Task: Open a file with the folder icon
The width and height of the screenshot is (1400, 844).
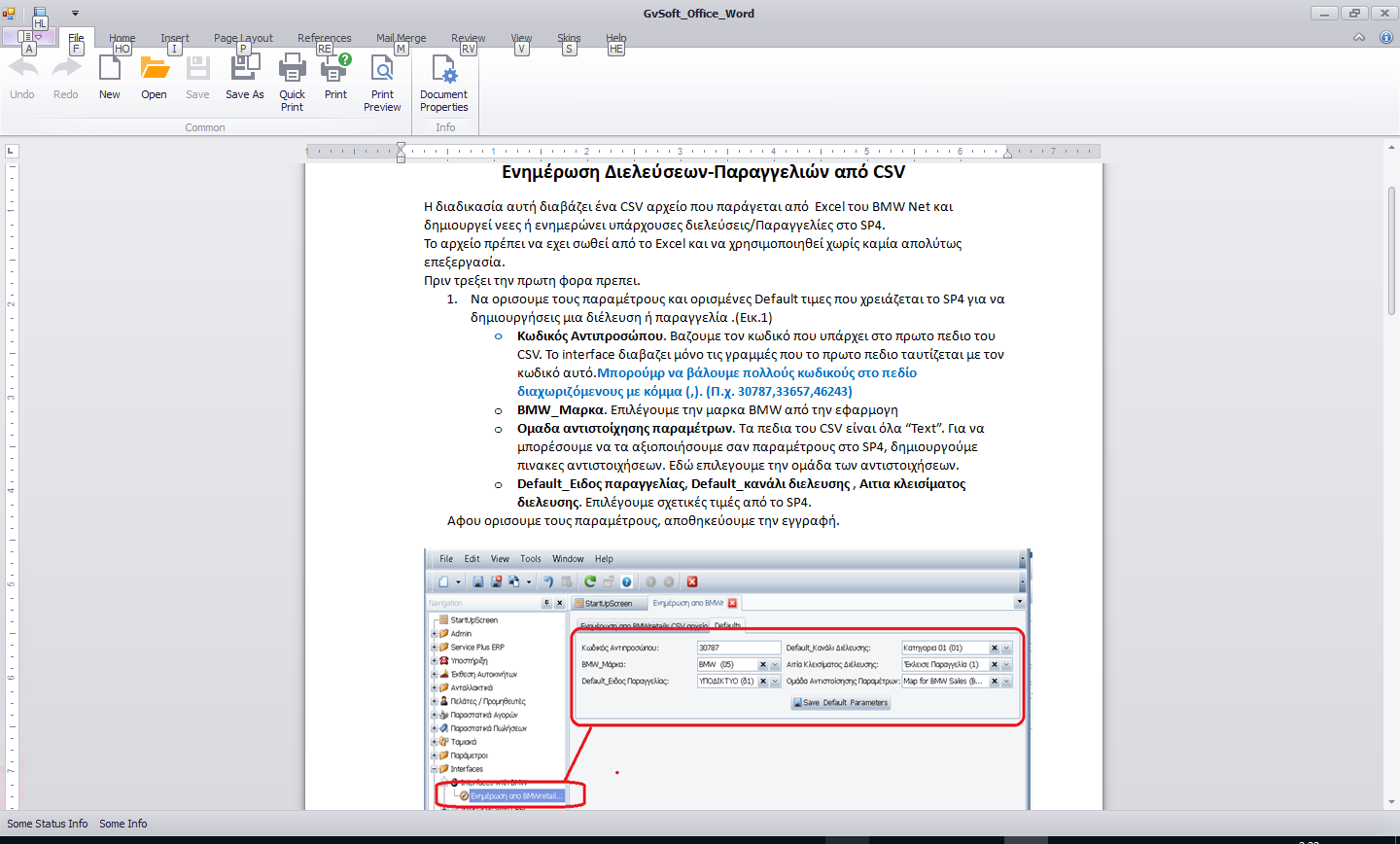Action: [x=154, y=70]
